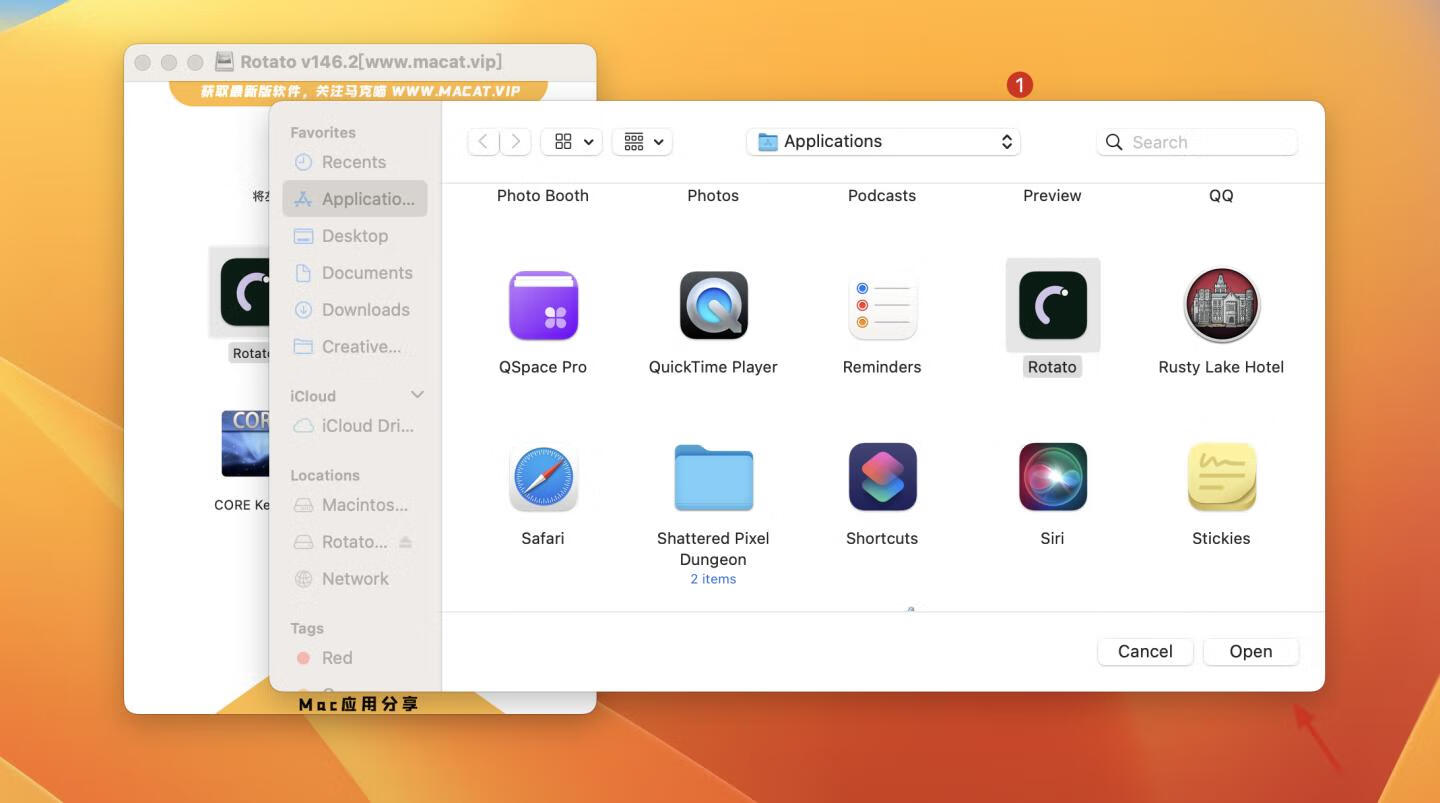Select the Siri icon

1051,477
